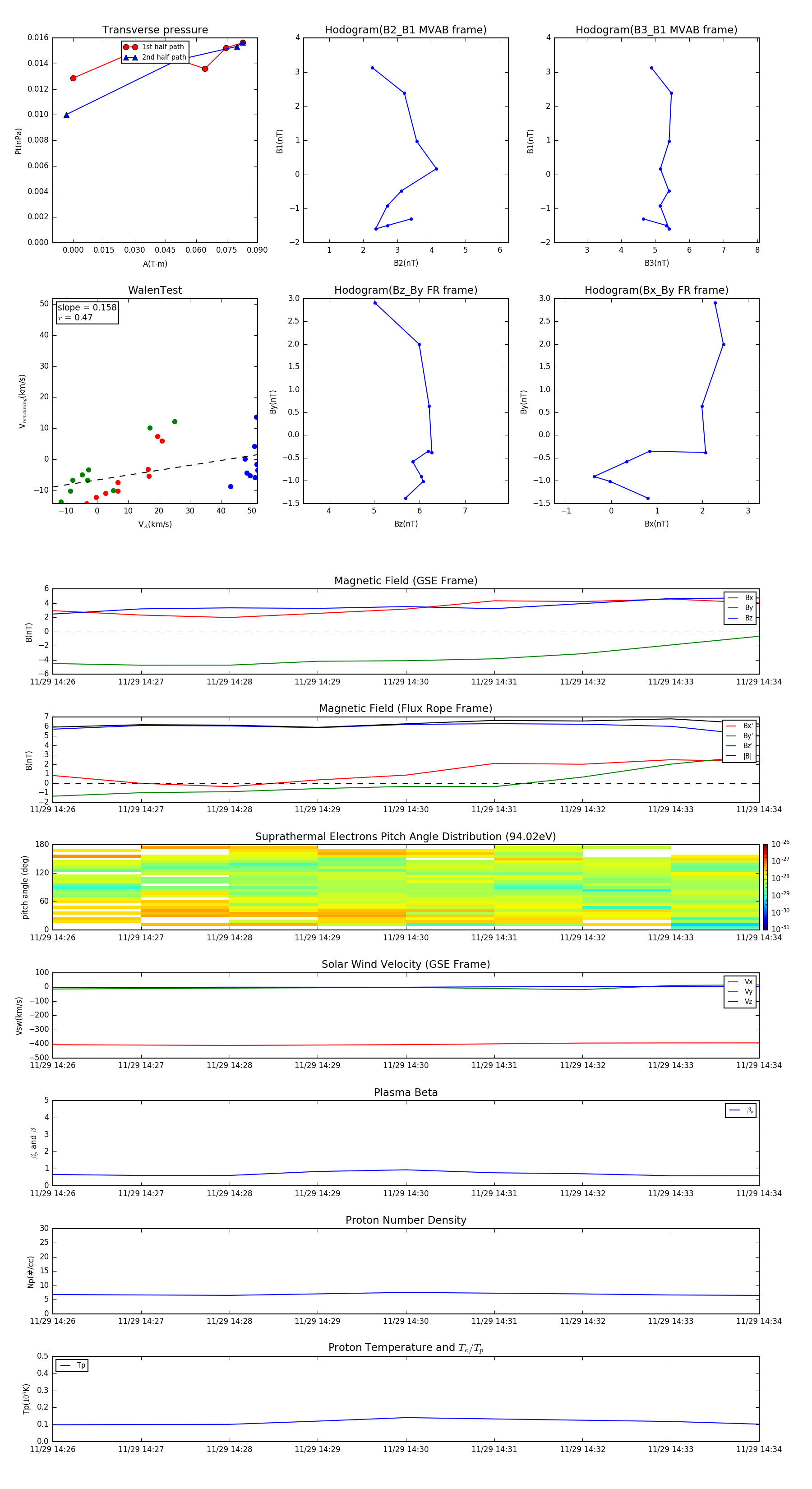Click the pitch angle distribution colorbar
The width and height of the screenshot is (812, 1489).
(x=765, y=887)
